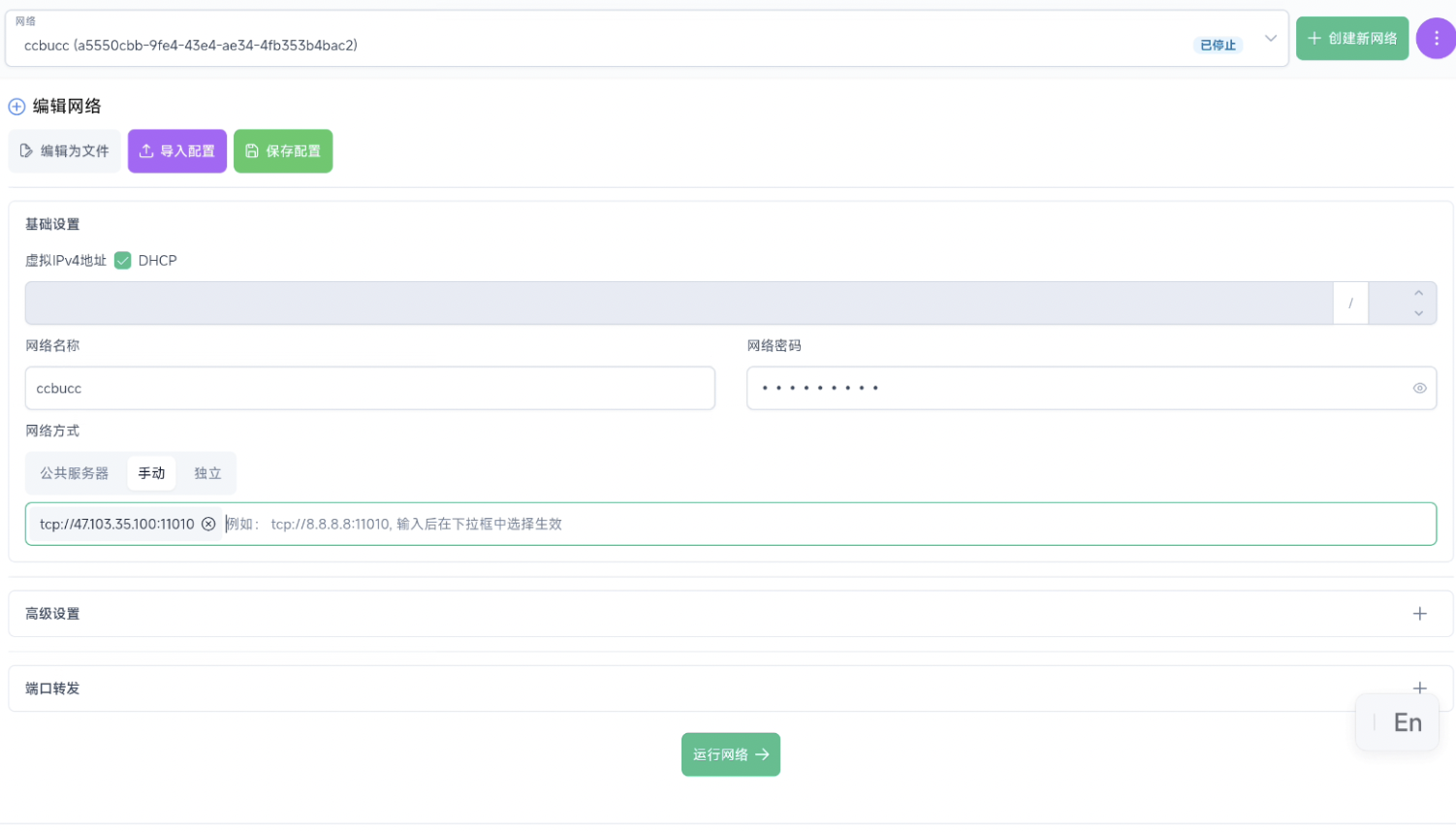
Task: Expand the 高级设置 section
Action: (x=1419, y=614)
